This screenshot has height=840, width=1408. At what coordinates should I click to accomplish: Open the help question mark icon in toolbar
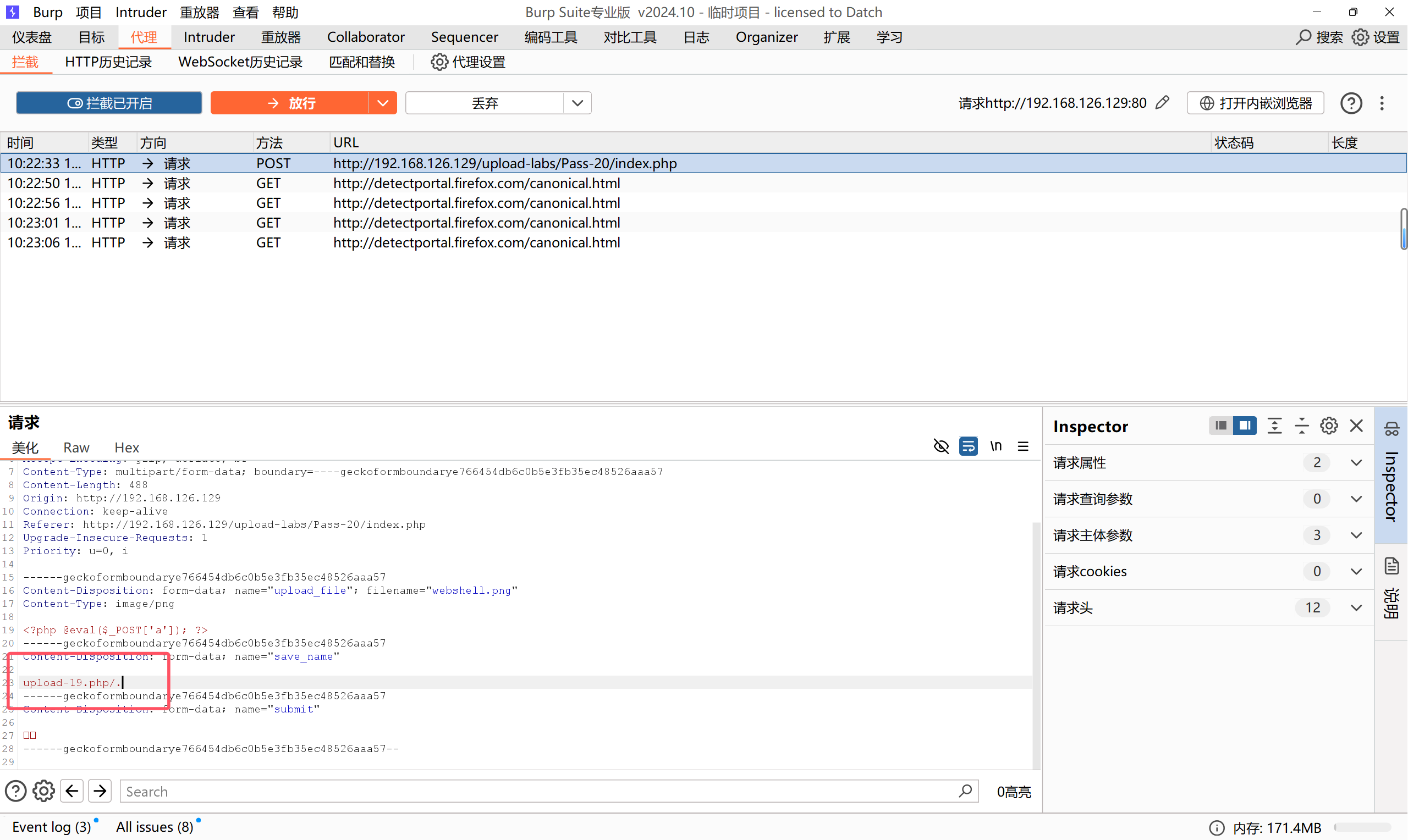click(x=1351, y=103)
